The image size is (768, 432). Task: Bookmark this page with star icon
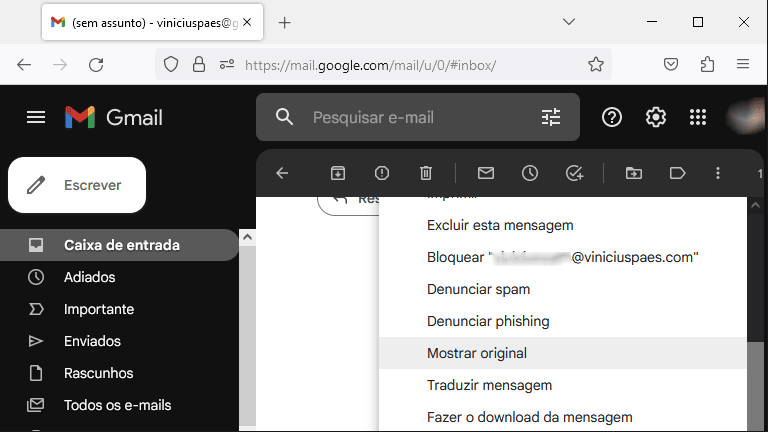coord(596,64)
